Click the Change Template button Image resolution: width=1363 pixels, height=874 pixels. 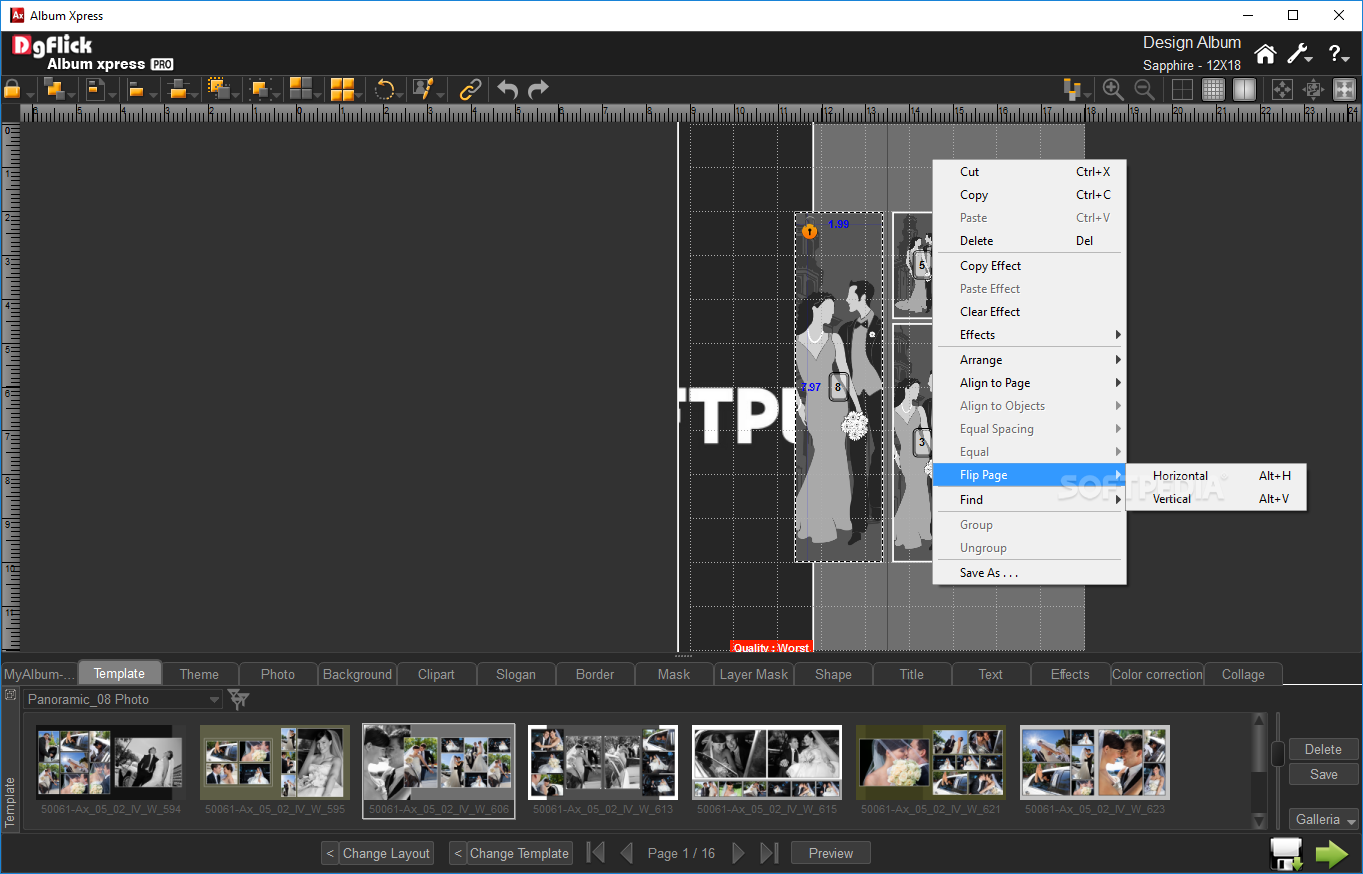(x=519, y=853)
